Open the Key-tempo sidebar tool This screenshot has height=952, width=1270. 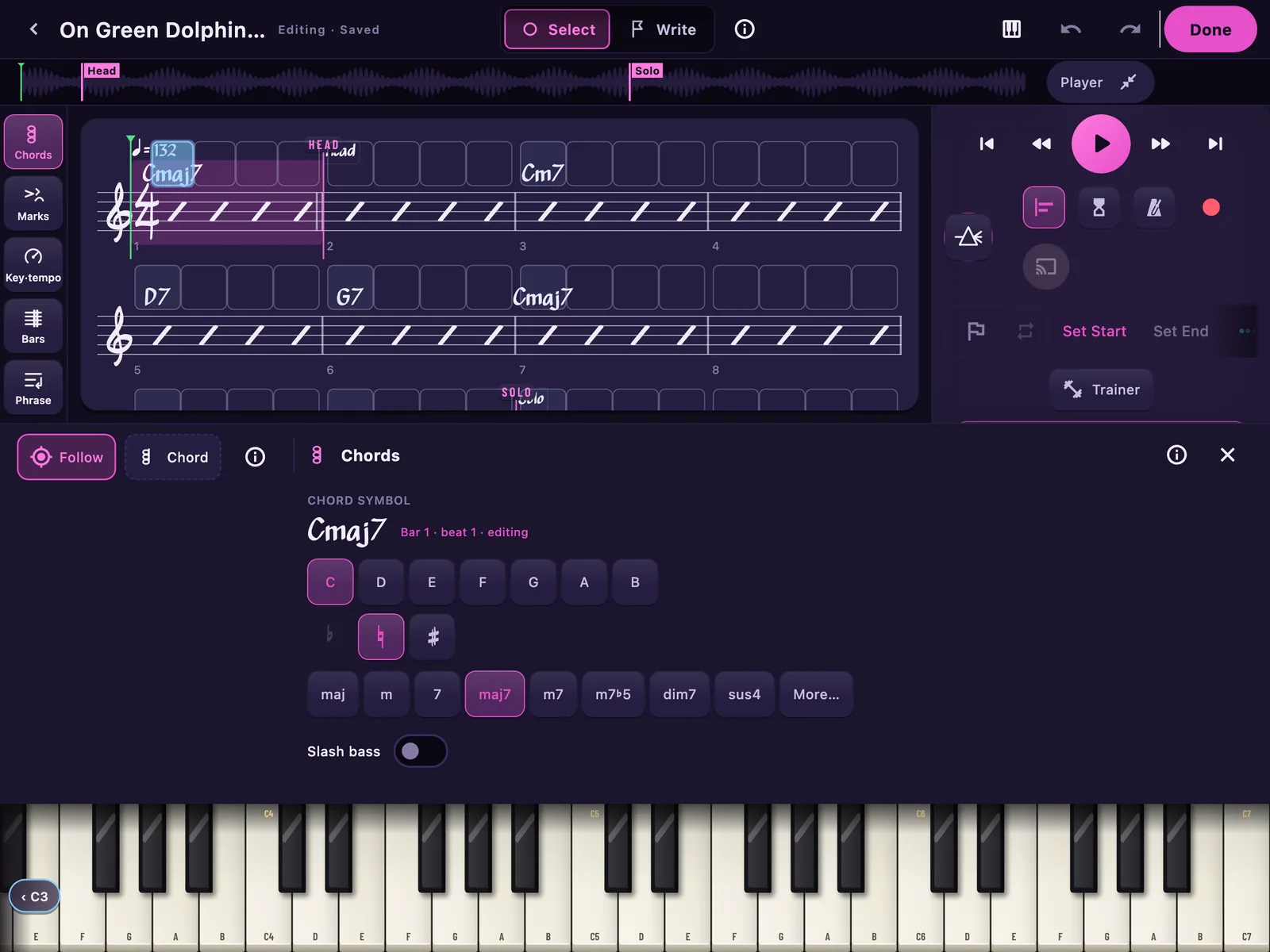pos(33,265)
